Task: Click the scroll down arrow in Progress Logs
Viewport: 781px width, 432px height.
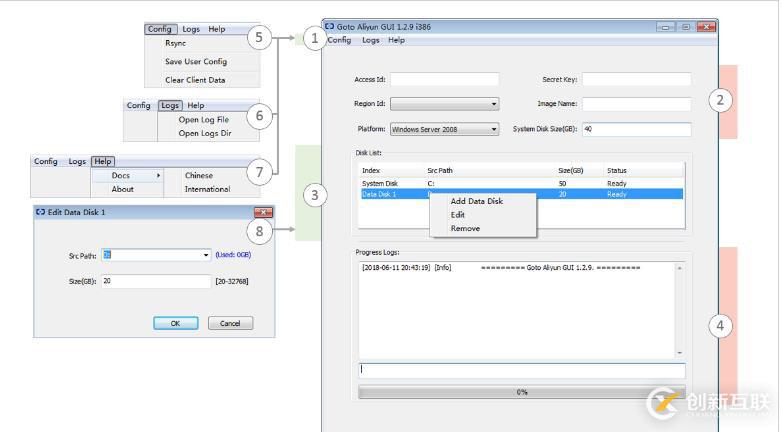Action: (679, 353)
